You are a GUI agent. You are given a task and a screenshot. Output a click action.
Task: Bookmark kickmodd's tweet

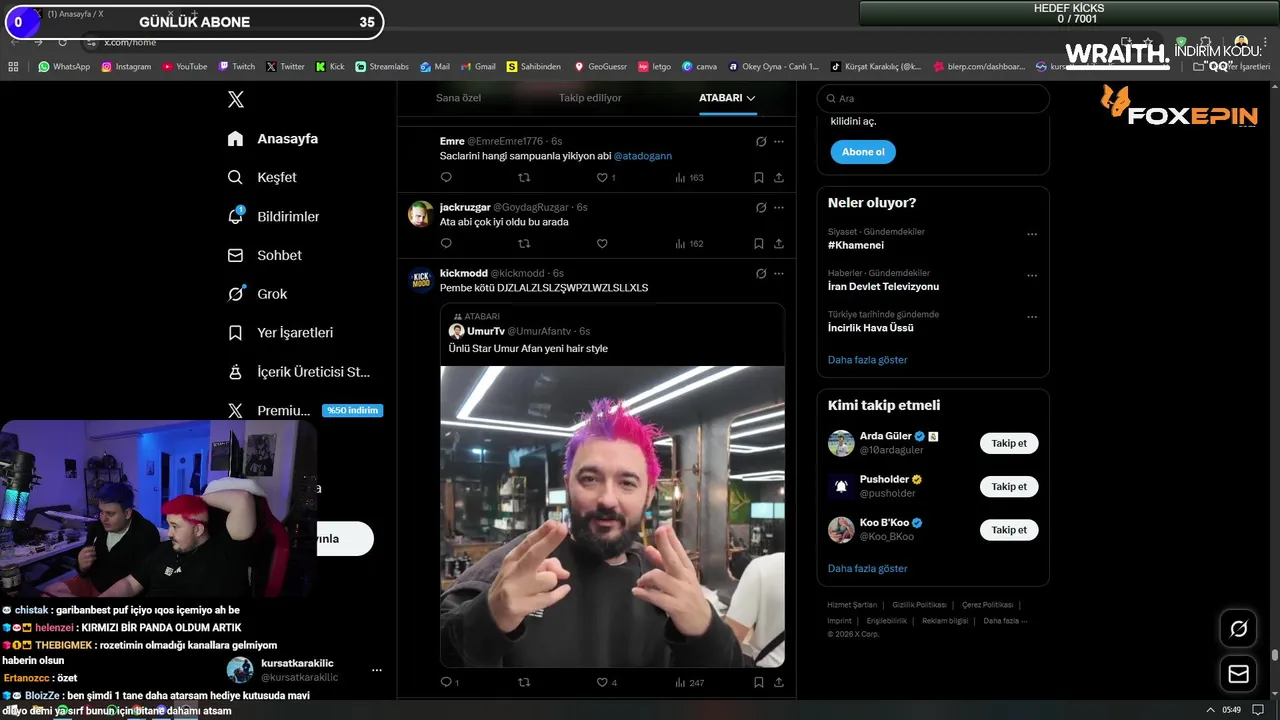click(x=758, y=683)
